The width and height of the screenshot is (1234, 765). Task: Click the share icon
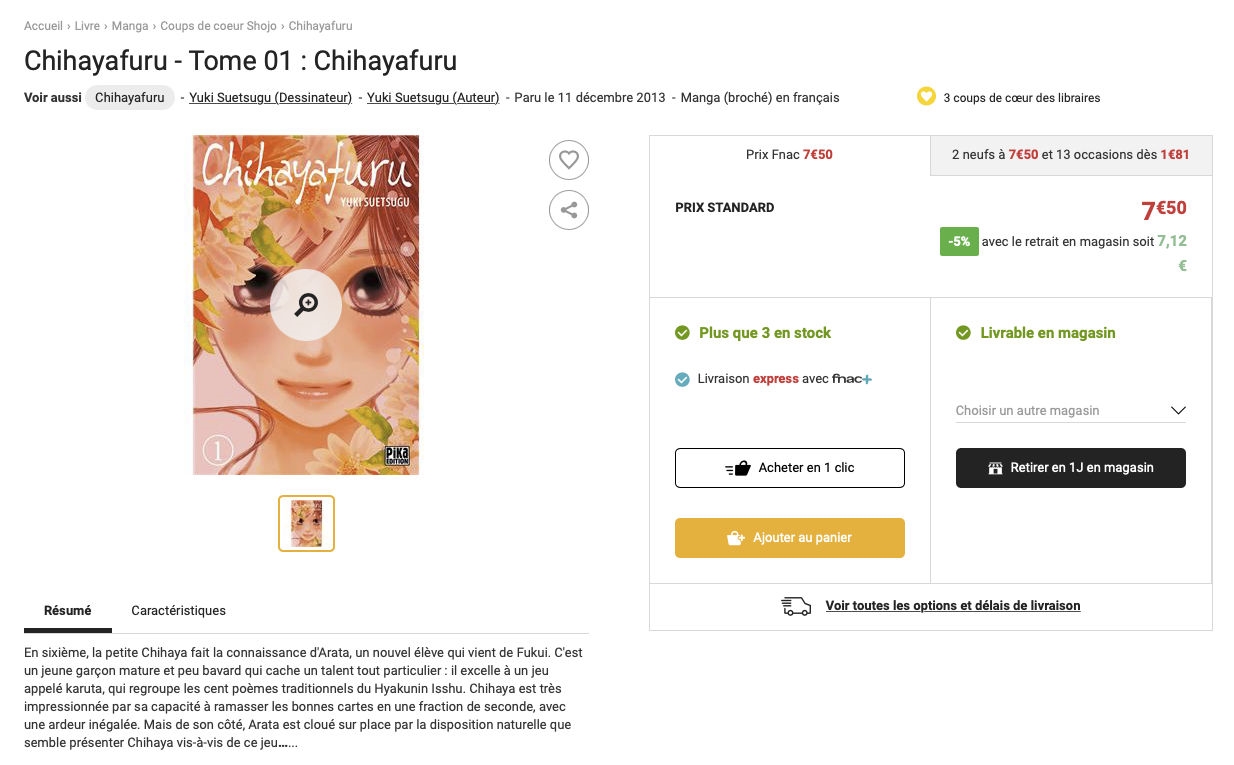pos(568,210)
